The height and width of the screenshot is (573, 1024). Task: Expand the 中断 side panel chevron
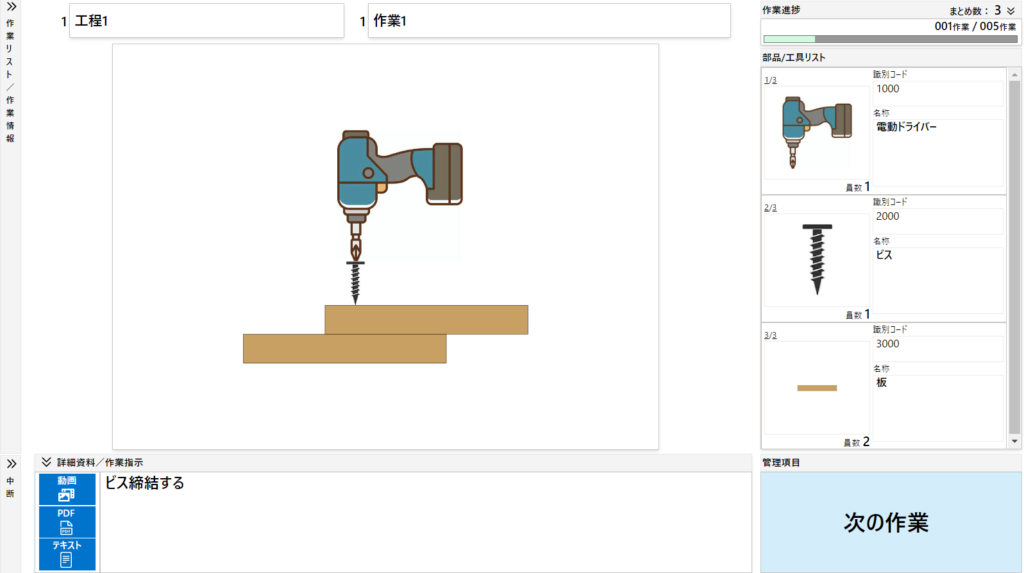[10, 464]
